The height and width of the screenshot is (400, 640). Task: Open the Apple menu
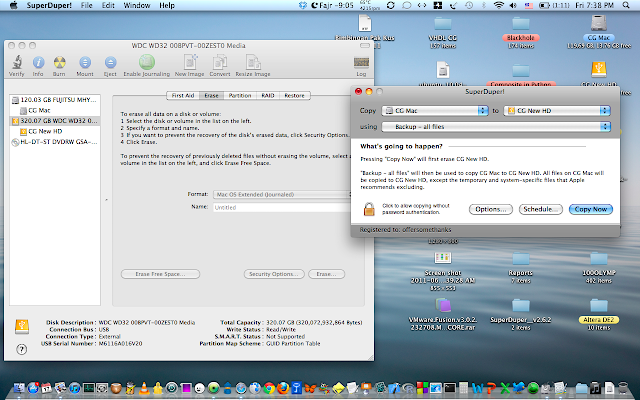point(13,5)
